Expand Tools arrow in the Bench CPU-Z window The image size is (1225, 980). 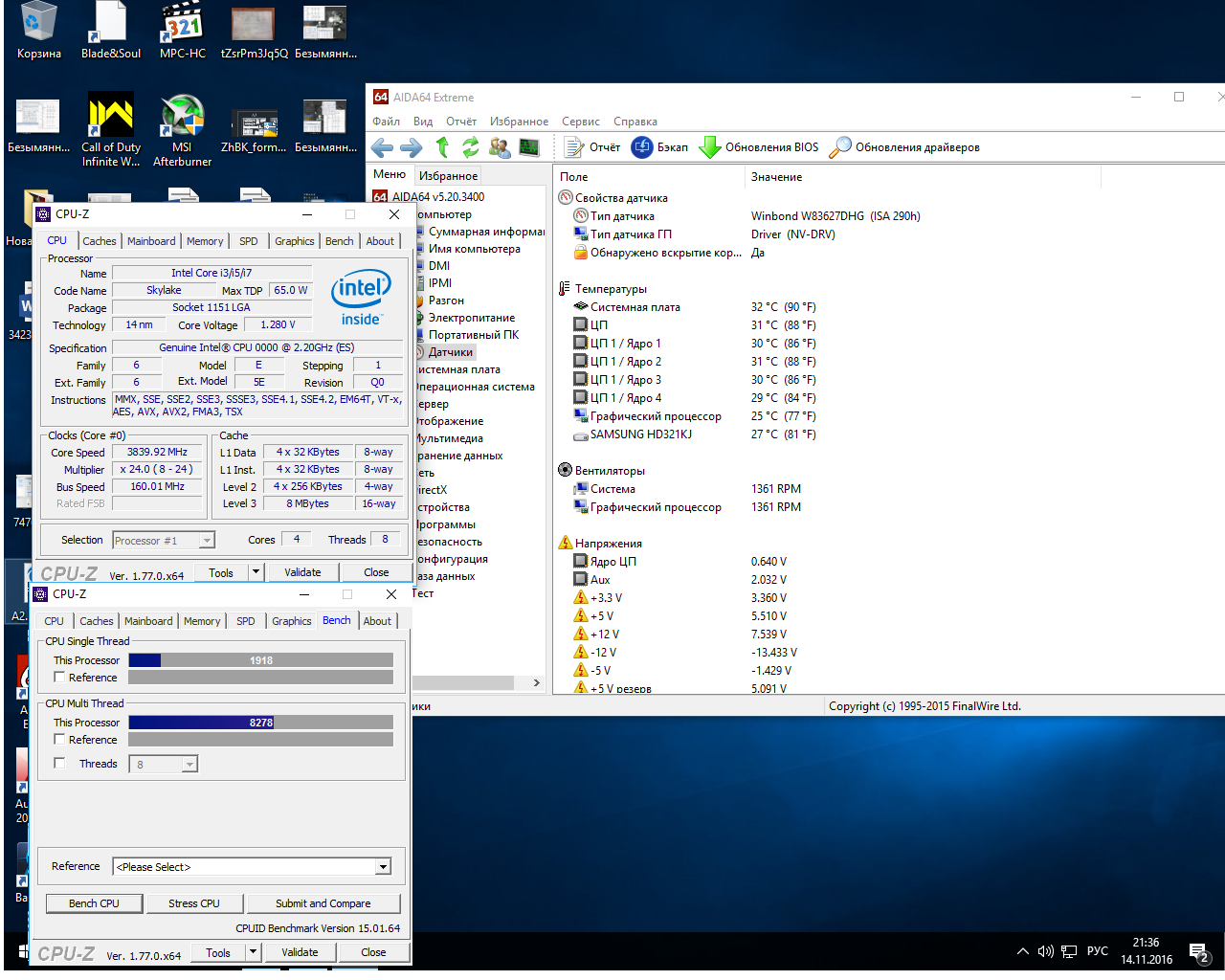(x=253, y=952)
